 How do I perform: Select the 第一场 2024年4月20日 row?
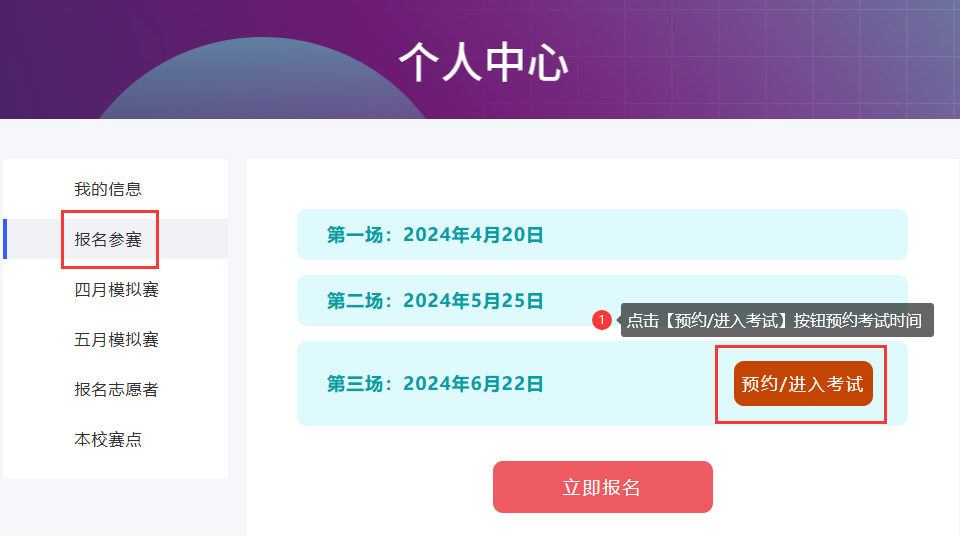602,235
